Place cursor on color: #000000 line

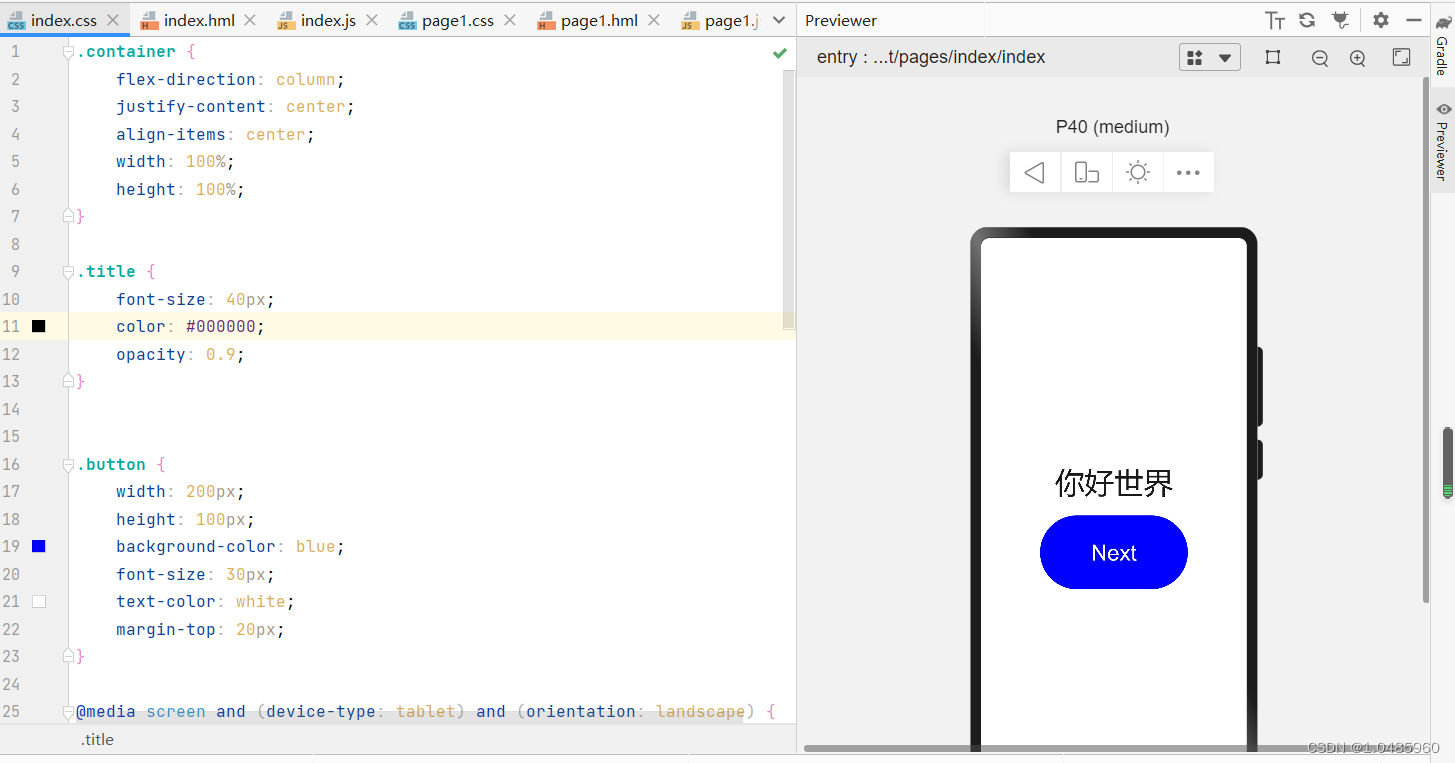190,327
